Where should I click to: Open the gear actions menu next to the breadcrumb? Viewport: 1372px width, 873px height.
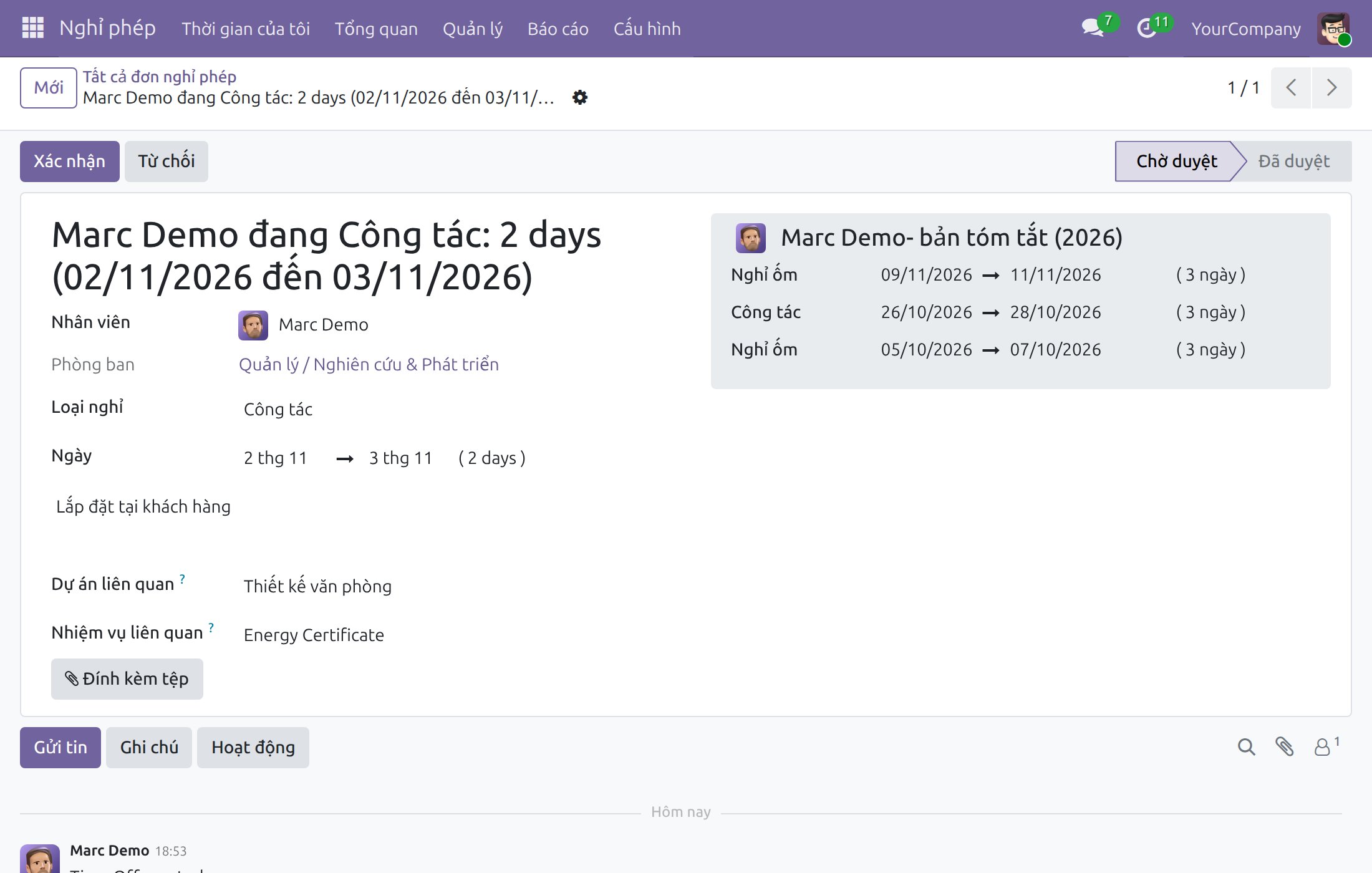[580, 97]
